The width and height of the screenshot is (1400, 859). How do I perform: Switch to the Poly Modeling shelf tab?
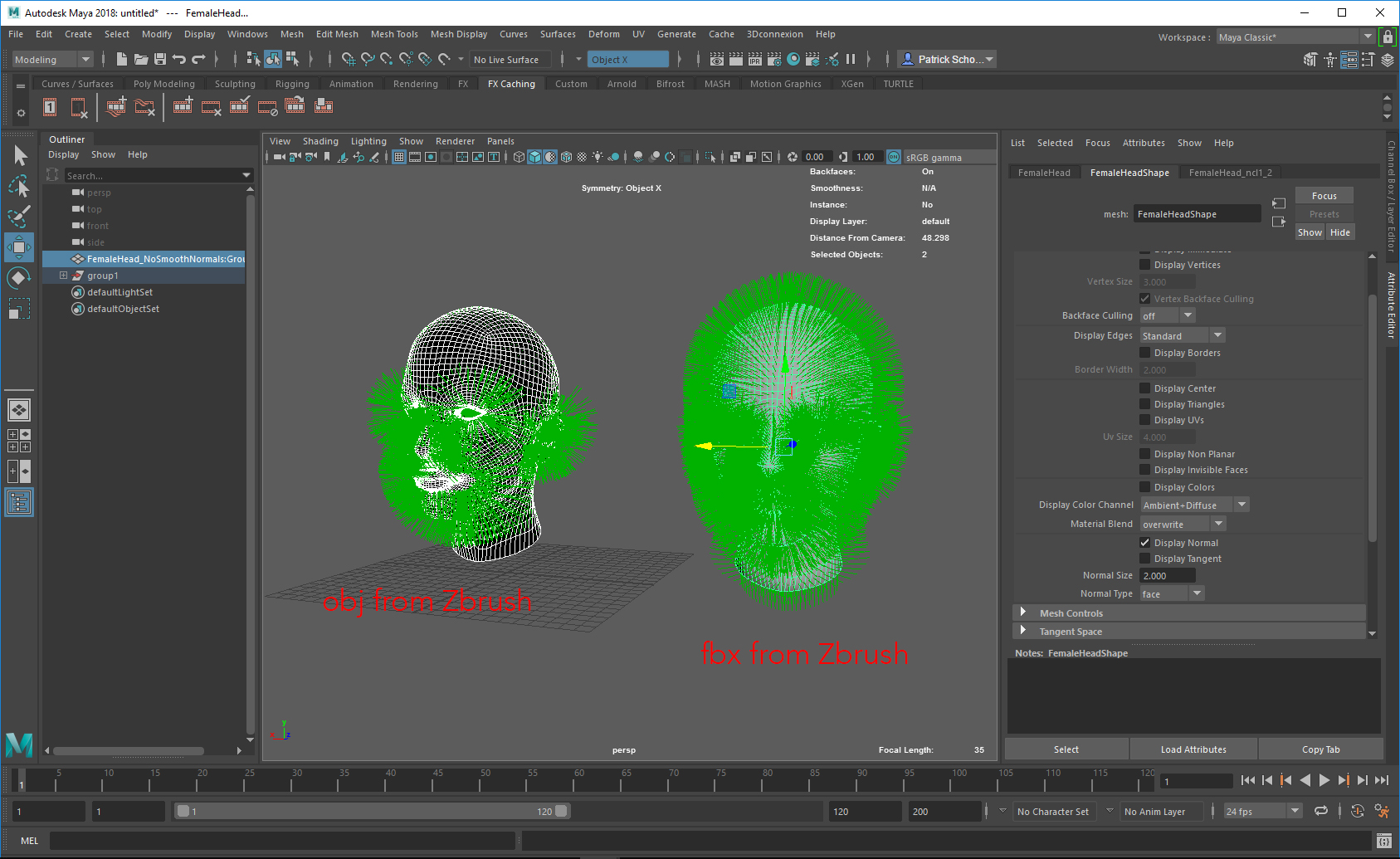coord(163,84)
